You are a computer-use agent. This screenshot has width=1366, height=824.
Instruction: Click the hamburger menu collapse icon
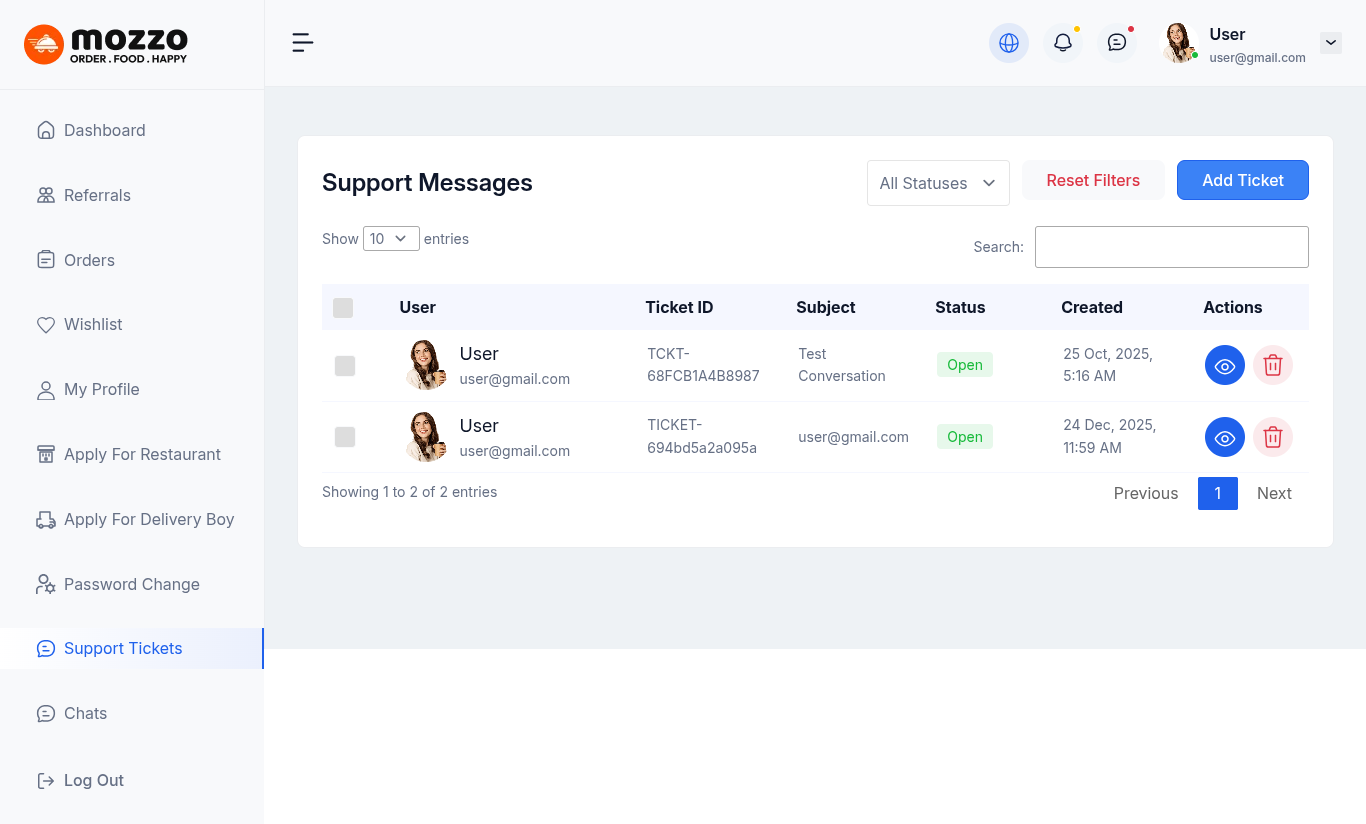point(302,42)
